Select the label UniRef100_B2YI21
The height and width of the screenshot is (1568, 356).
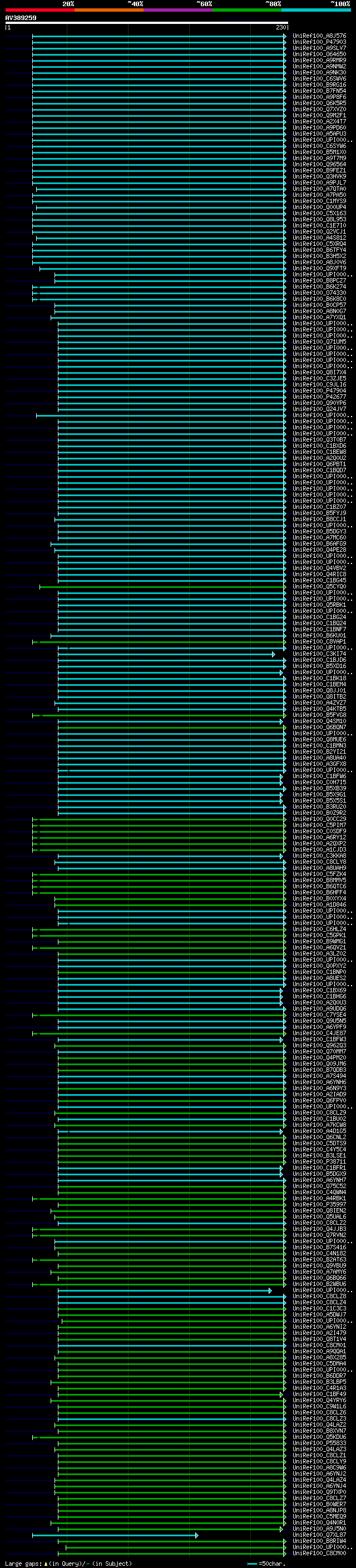click(x=319, y=752)
